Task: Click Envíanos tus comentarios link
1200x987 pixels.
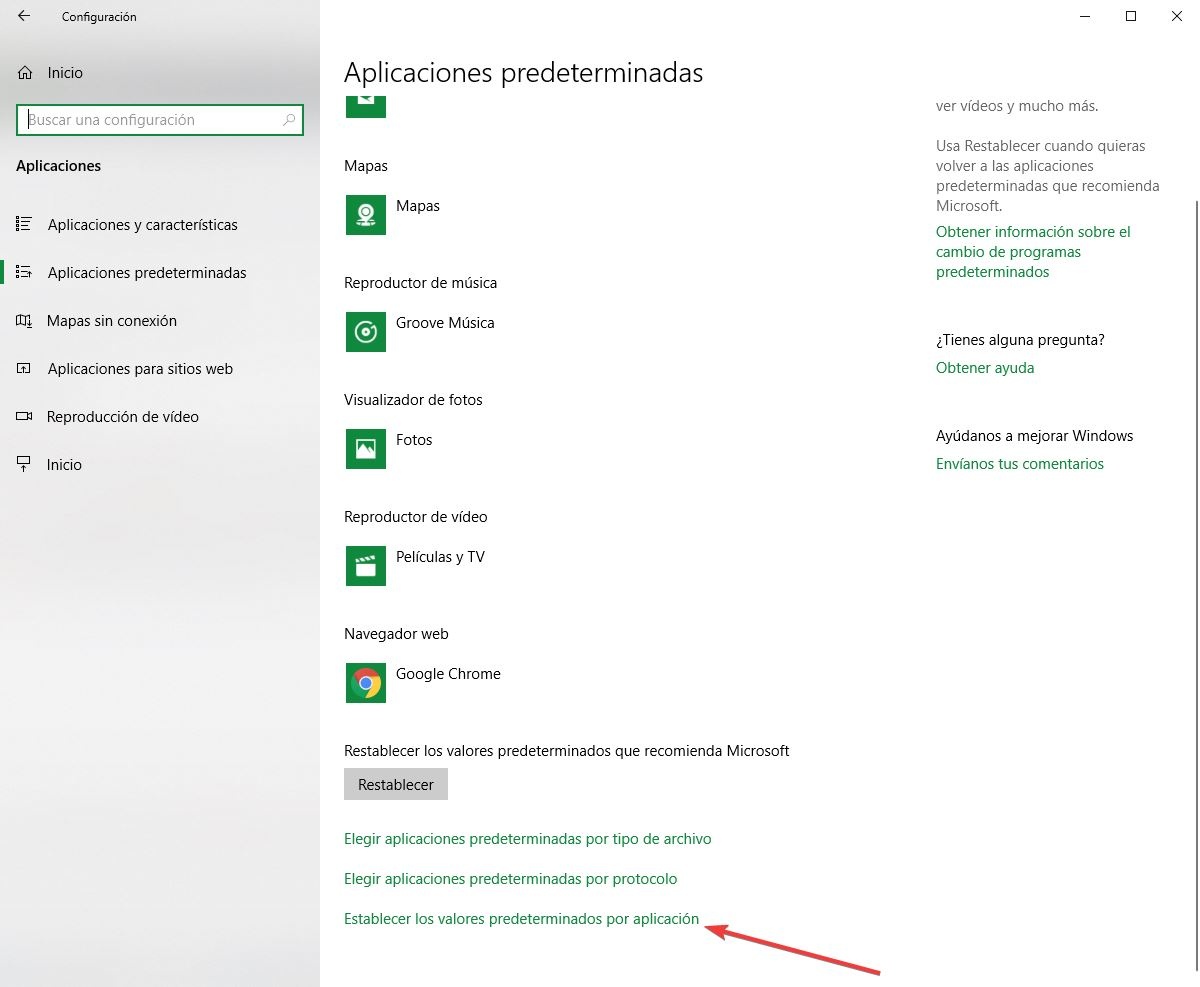Action: [x=1020, y=464]
